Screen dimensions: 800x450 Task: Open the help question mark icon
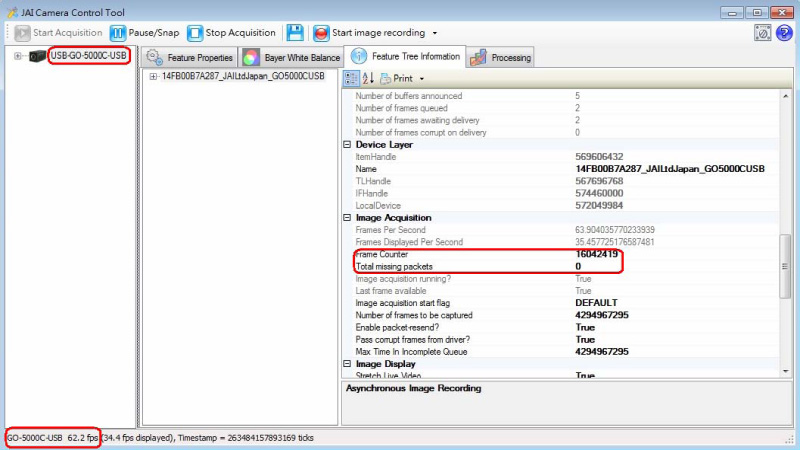(783, 33)
